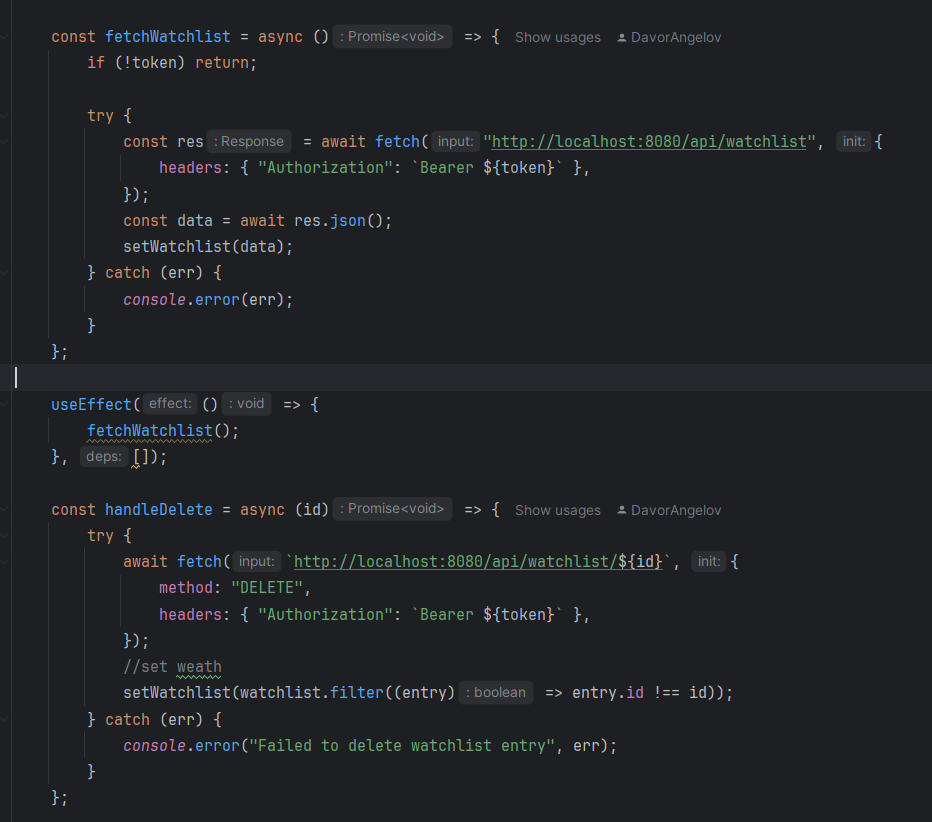
Task: Click the 'effect:' parameter hint in useEffect
Action: point(169,404)
